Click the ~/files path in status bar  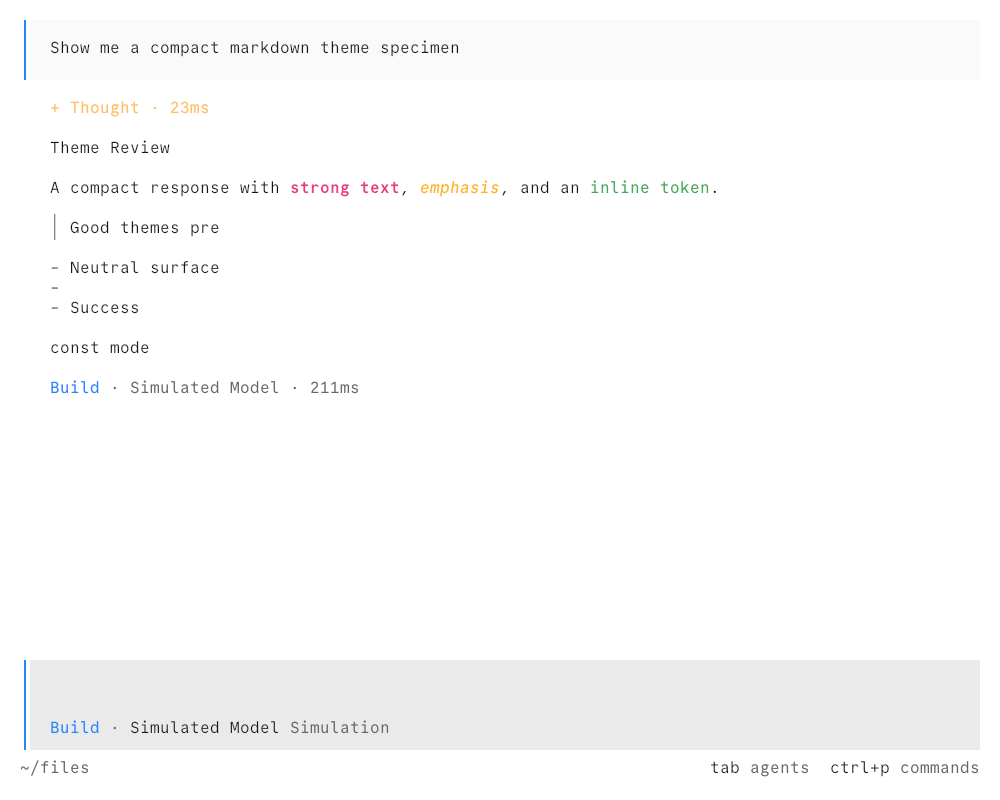[55, 768]
